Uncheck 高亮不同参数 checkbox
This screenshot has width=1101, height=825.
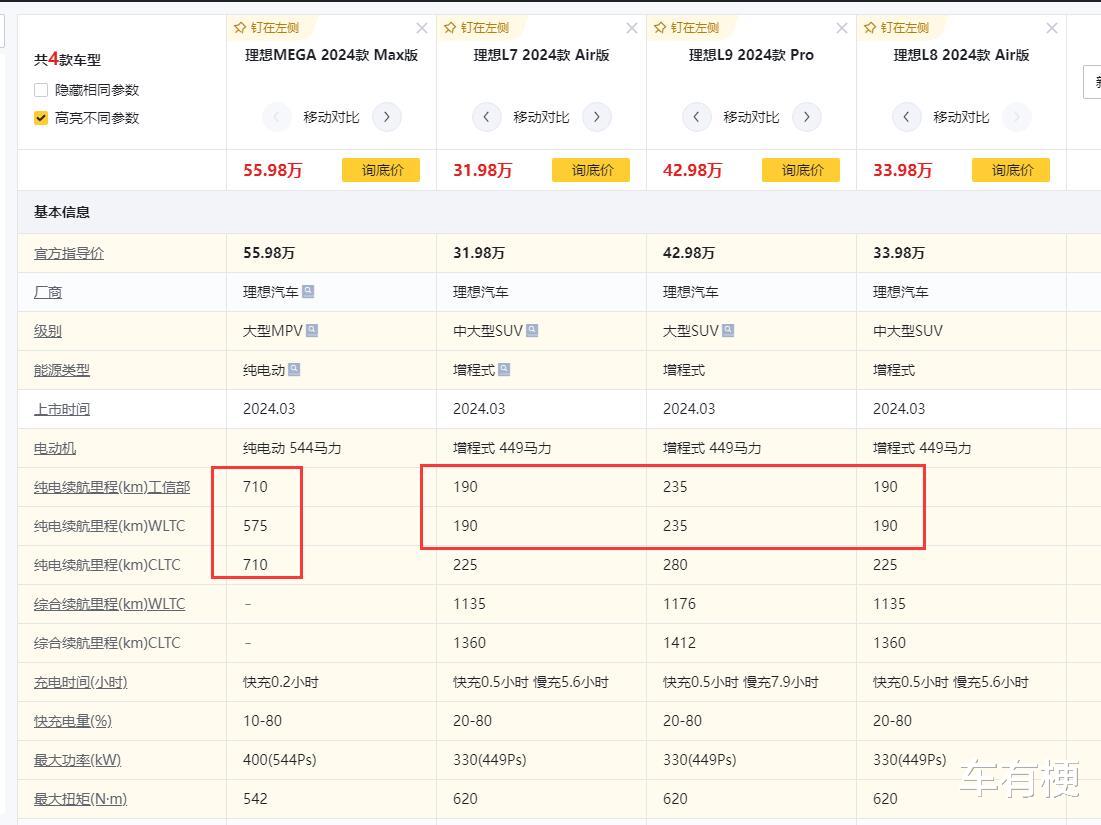coord(41,118)
